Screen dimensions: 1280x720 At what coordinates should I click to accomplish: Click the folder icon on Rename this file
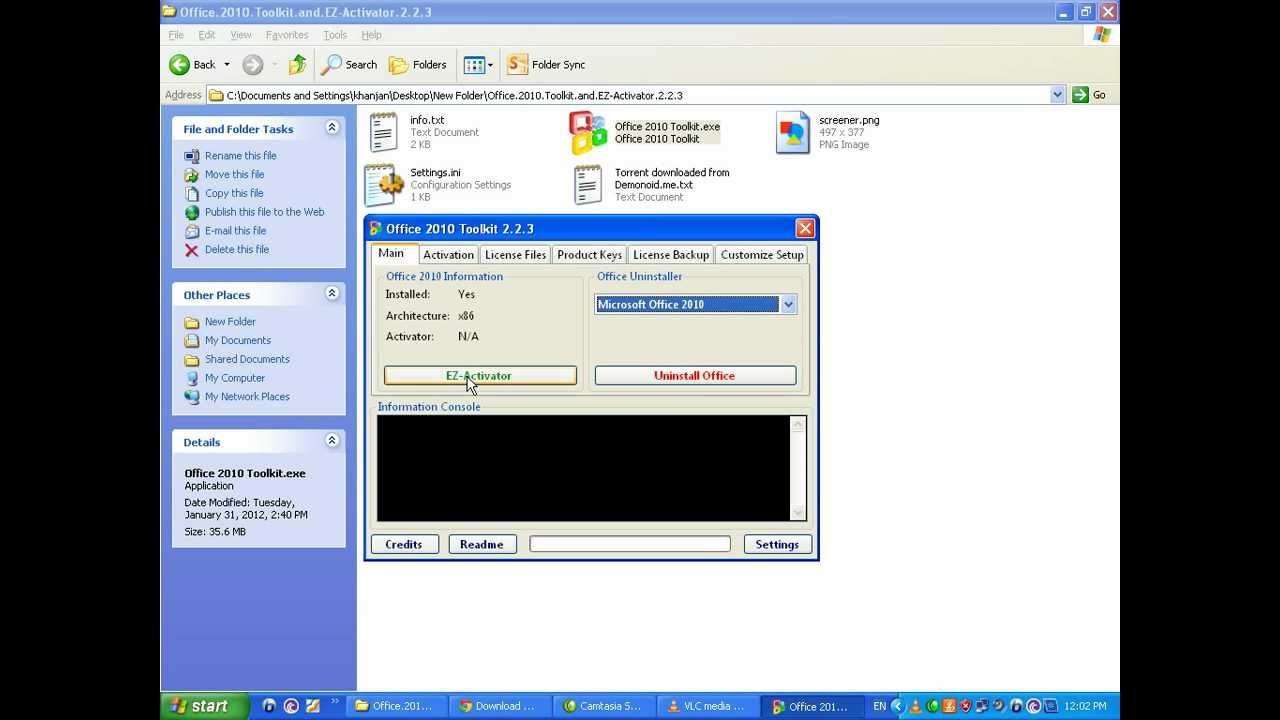coord(192,156)
